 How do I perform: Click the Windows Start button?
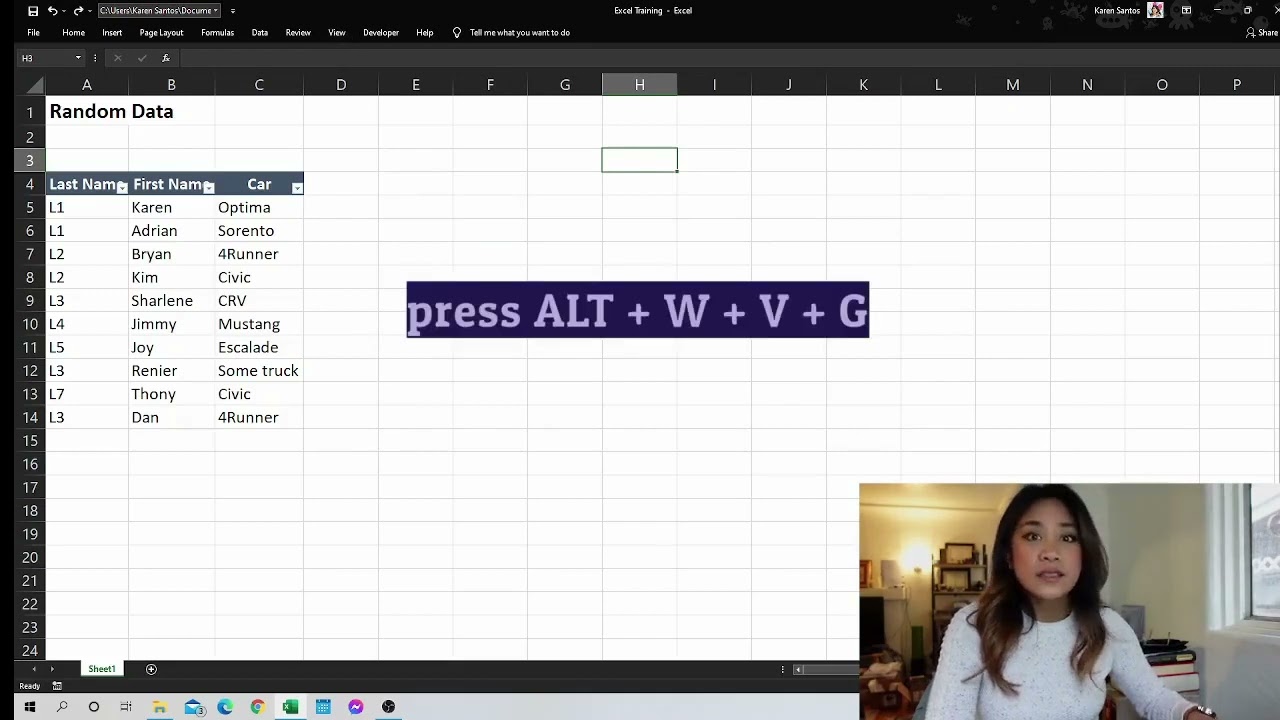(x=30, y=707)
